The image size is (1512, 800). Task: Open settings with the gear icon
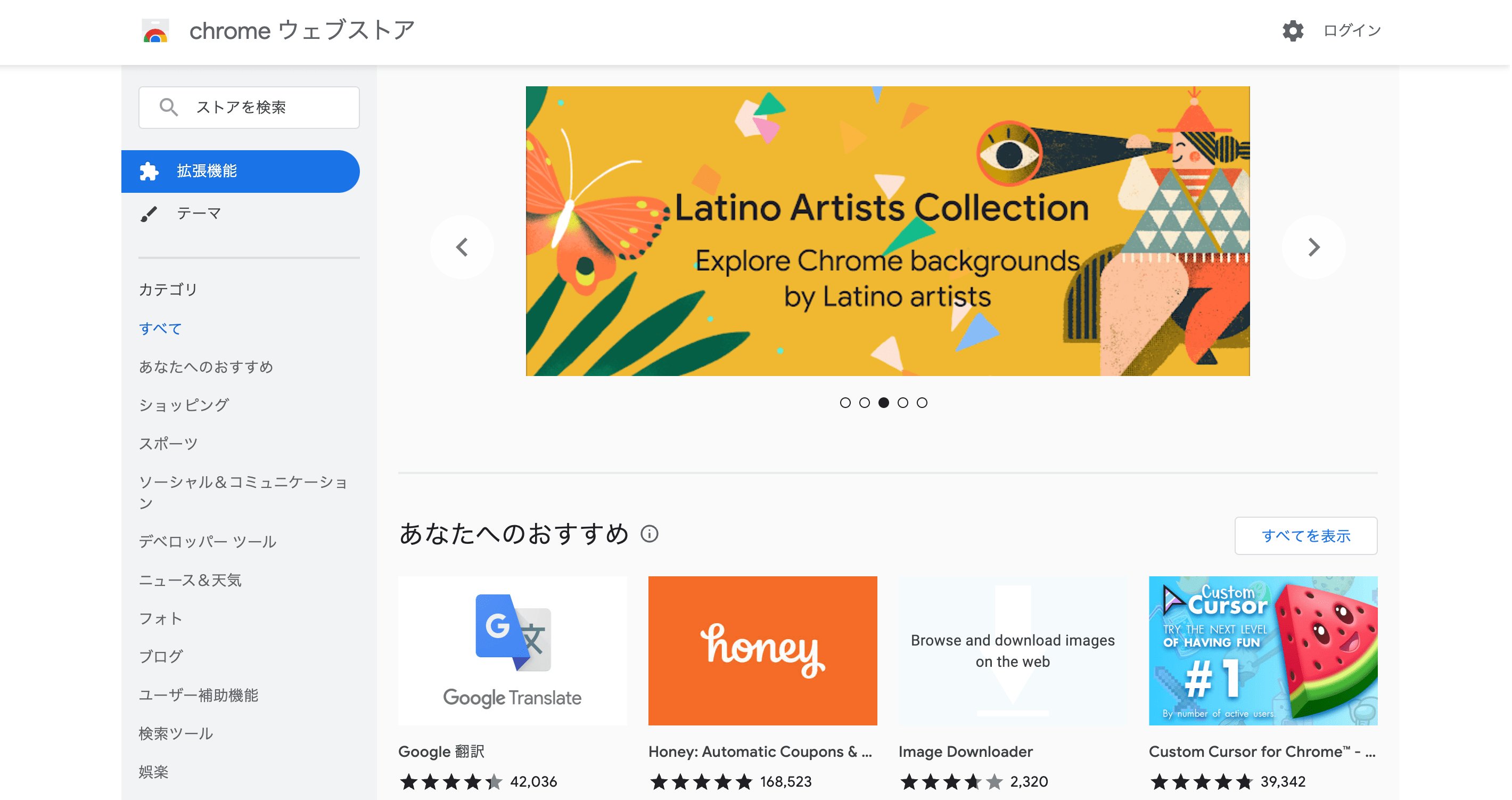[x=1293, y=30]
